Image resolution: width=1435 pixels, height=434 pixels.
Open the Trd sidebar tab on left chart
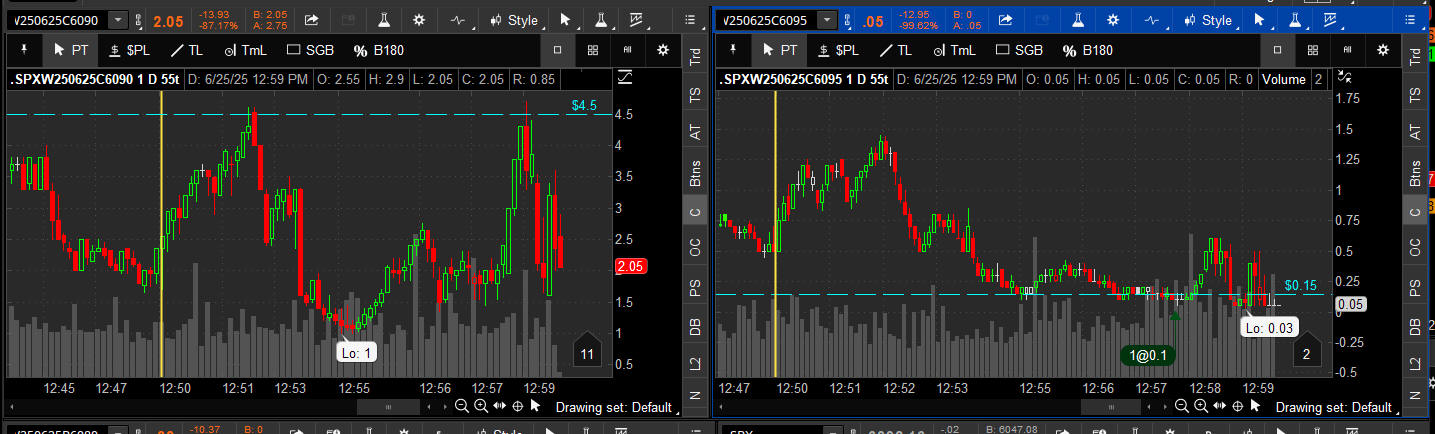tap(696, 59)
